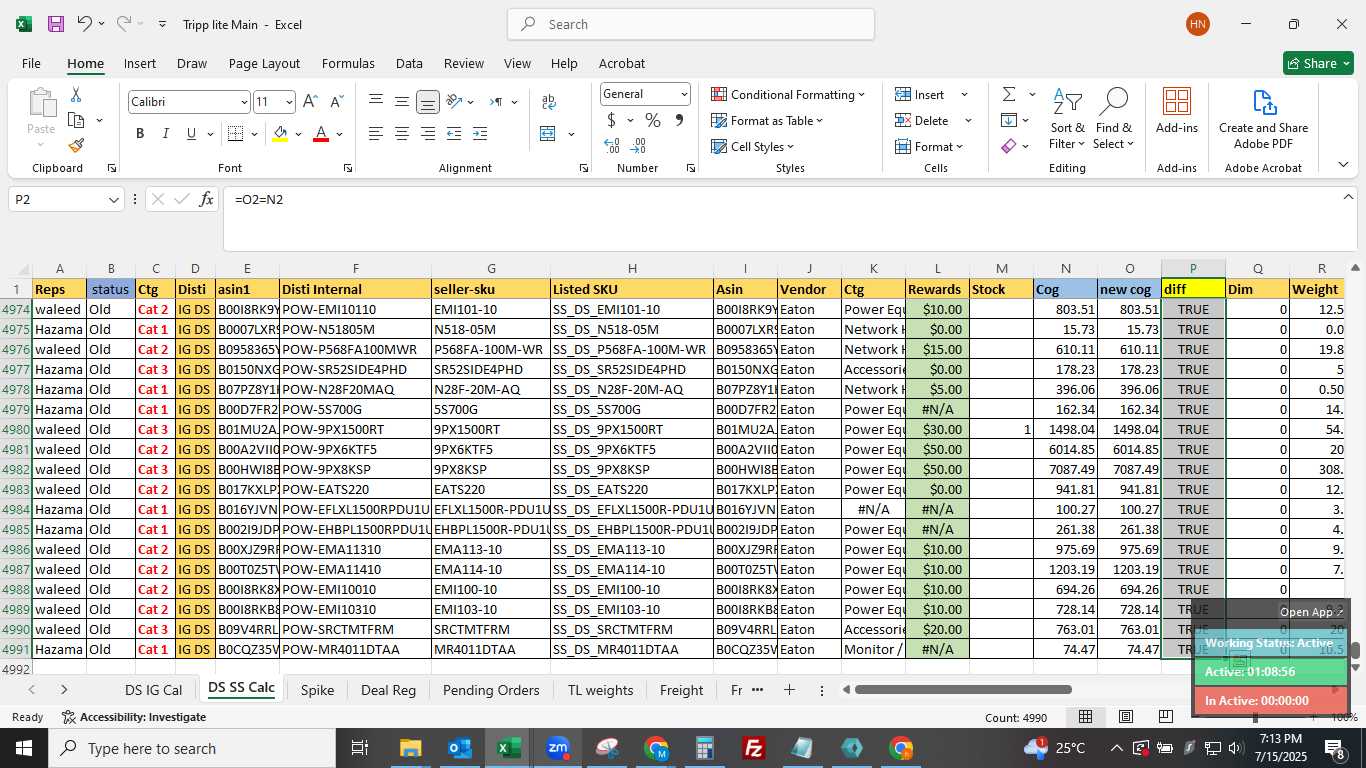Screen dimensions: 1366x768
Task: Open the font name dropdown Calibri
Action: 244,102
